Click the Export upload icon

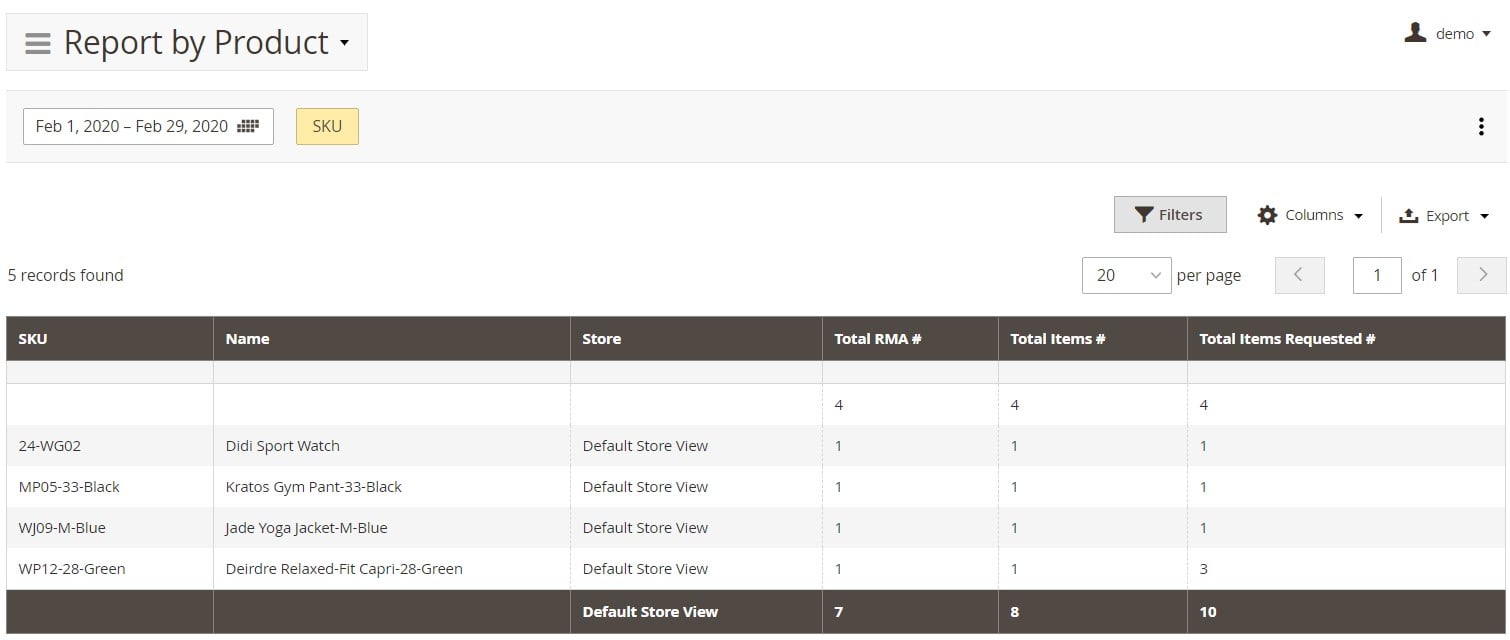1409,215
